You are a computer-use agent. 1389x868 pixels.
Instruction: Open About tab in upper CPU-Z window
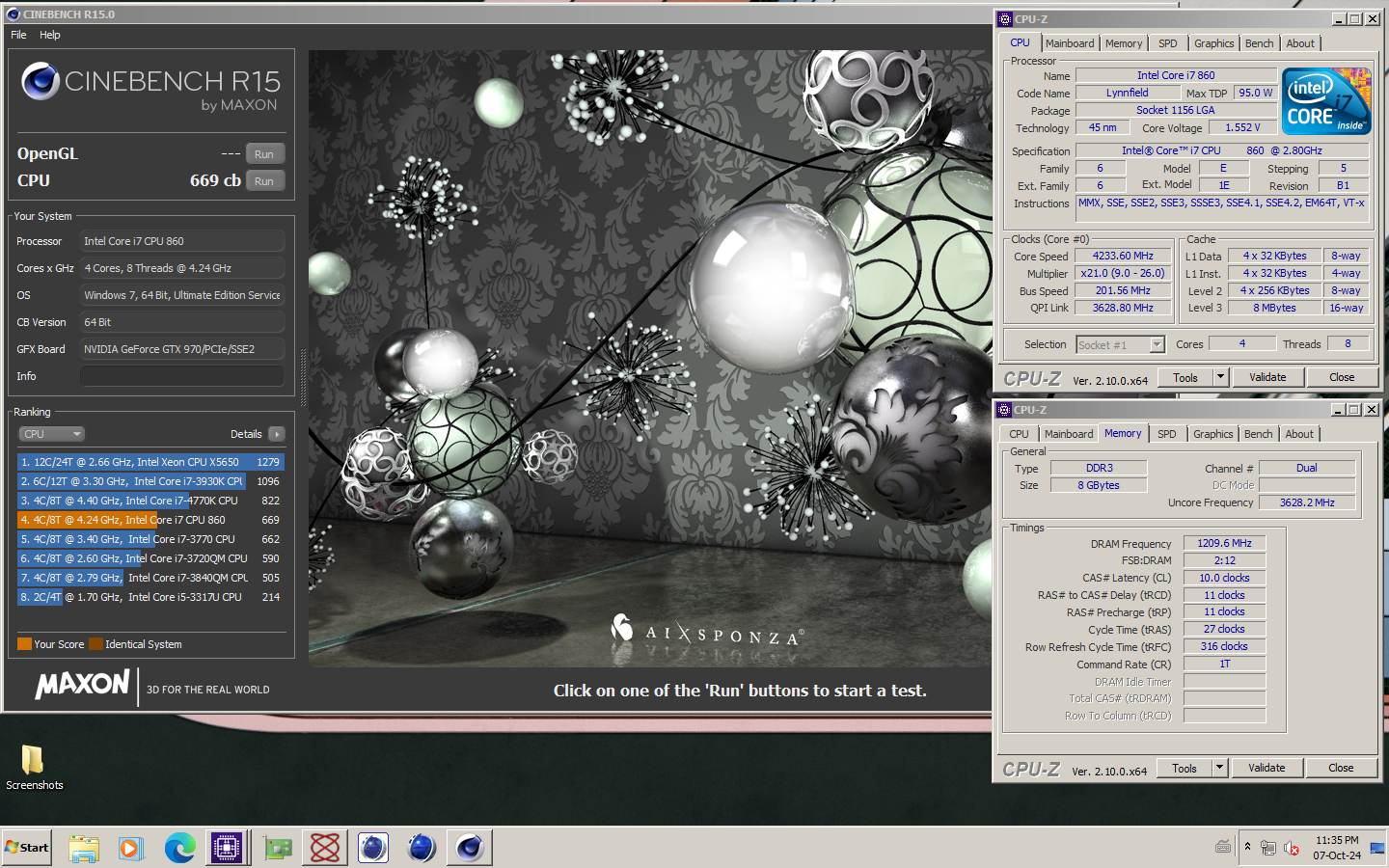tap(1300, 43)
